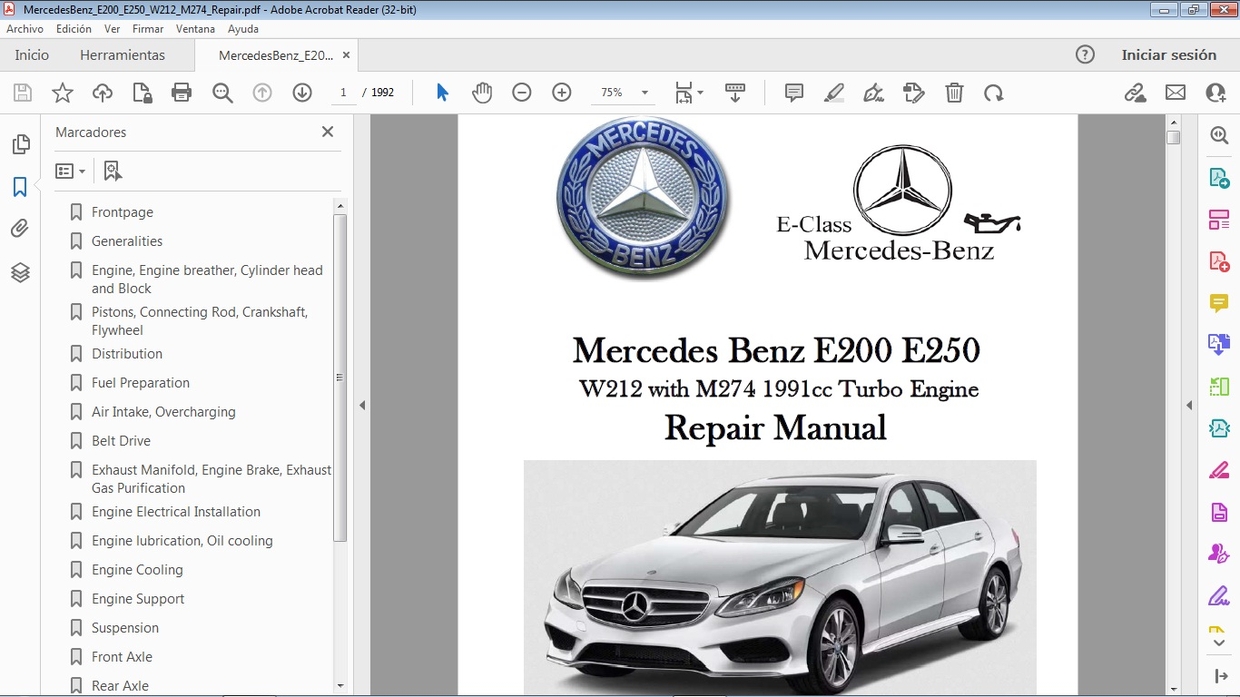Open the page thumbnails panel
Viewport: 1240px width, 697px height.
(21, 143)
